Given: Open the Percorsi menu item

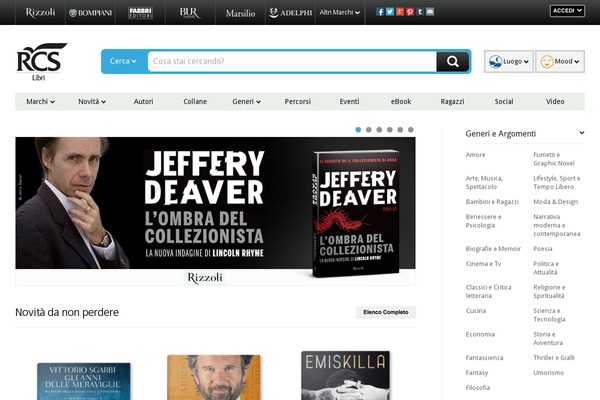Looking at the screenshot, I should pos(298,101).
